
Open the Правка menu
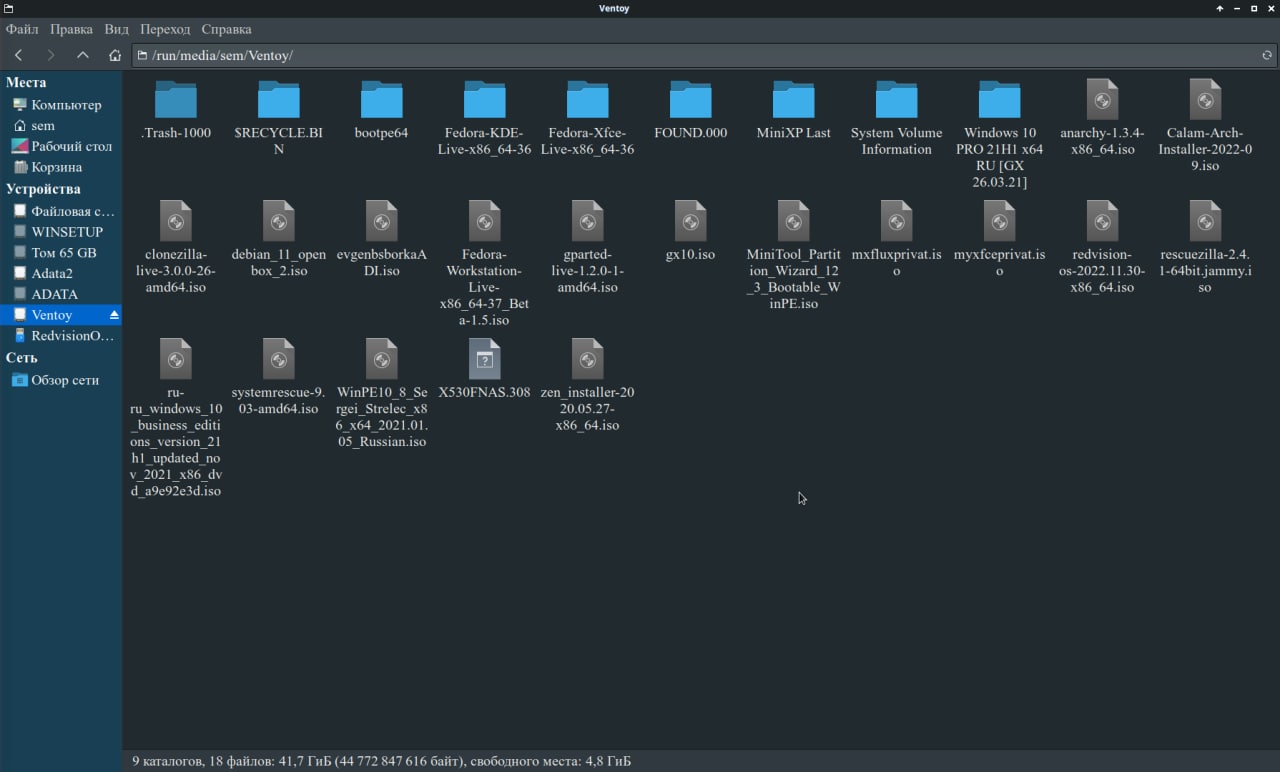[x=71, y=29]
